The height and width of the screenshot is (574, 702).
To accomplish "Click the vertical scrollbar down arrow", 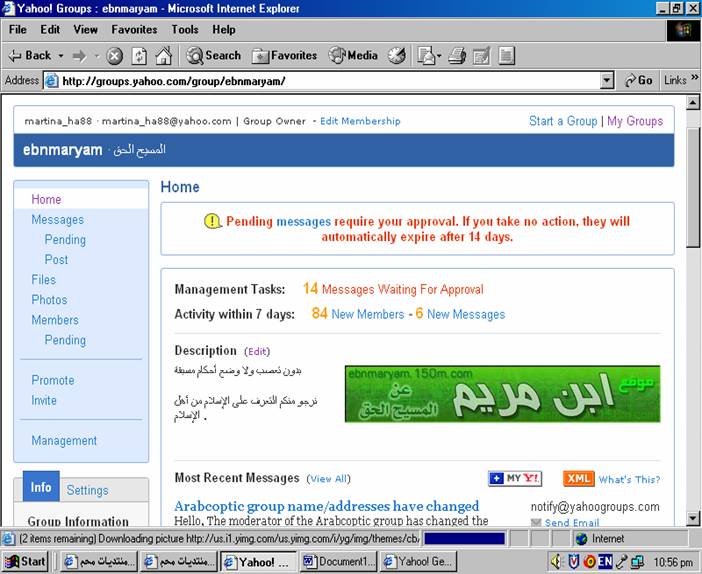I will pyautogui.click(x=693, y=518).
